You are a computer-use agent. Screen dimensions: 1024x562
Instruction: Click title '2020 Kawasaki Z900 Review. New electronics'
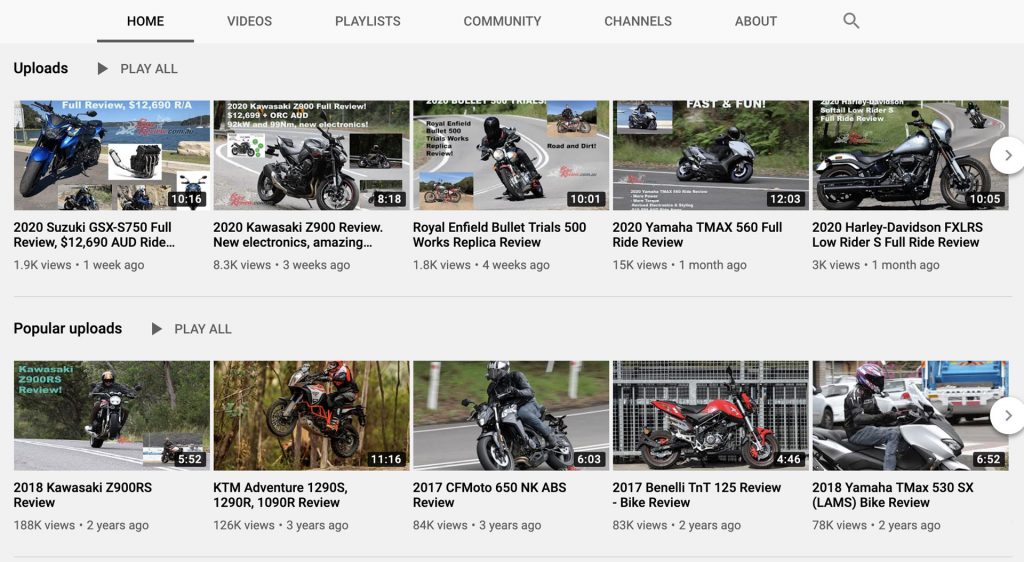coord(298,235)
